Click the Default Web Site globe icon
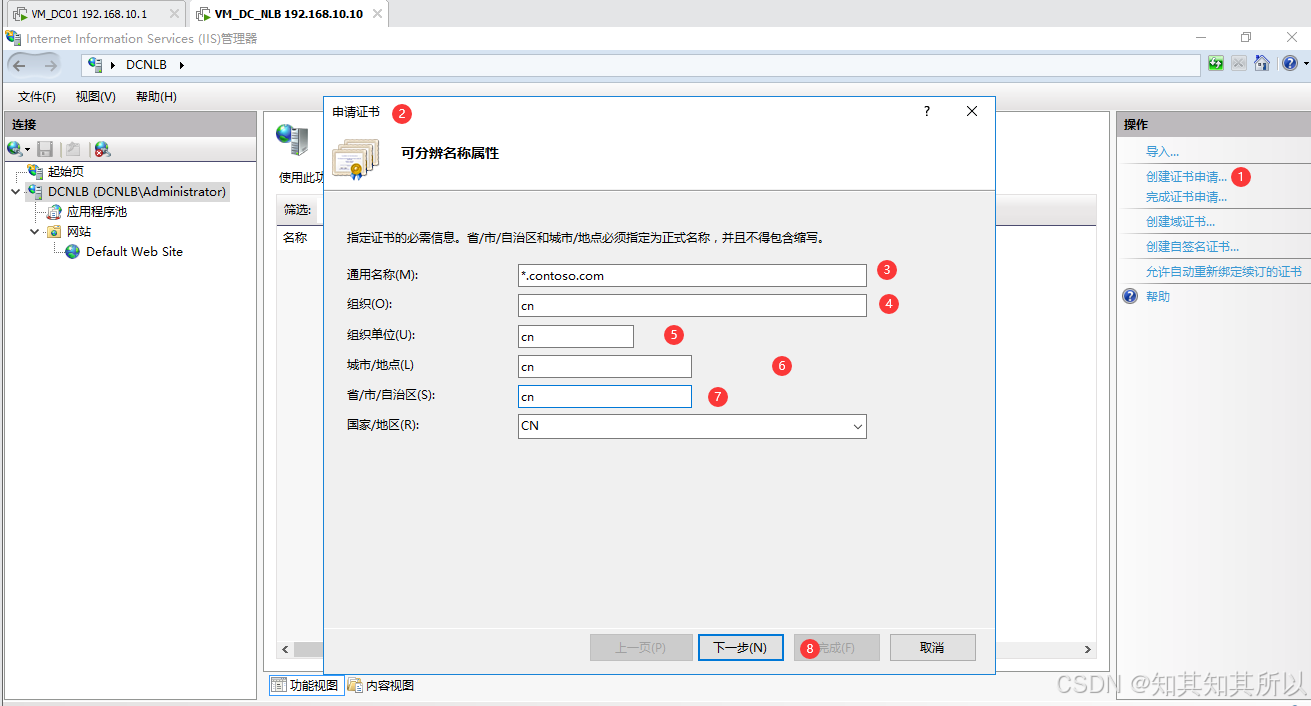This screenshot has width=1311, height=706. pyautogui.click(x=73, y=252)
